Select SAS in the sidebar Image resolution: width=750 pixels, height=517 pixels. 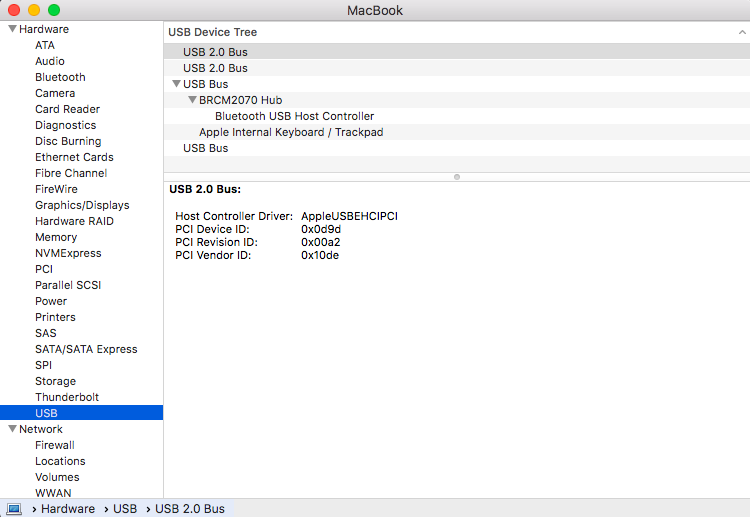click(x=45, y=333)
